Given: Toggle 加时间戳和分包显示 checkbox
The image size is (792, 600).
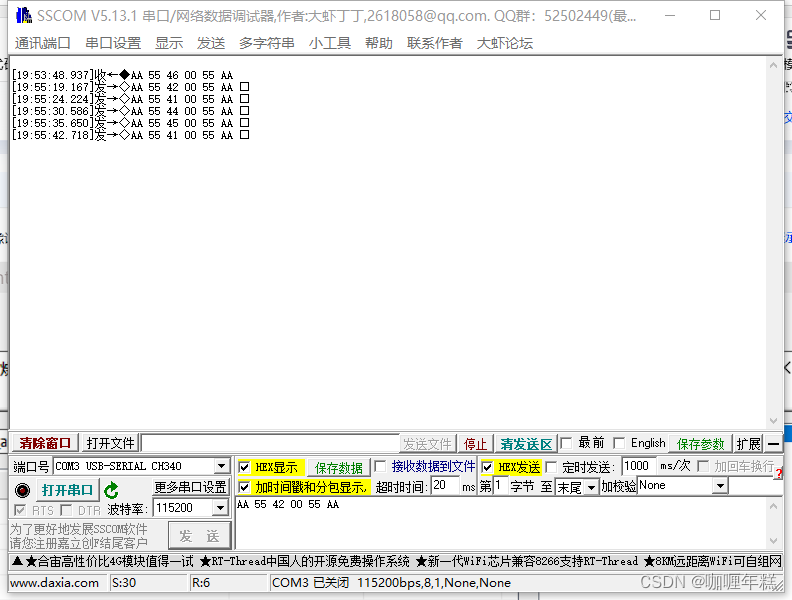Looking at the screenshot, I should coord(244,487).
